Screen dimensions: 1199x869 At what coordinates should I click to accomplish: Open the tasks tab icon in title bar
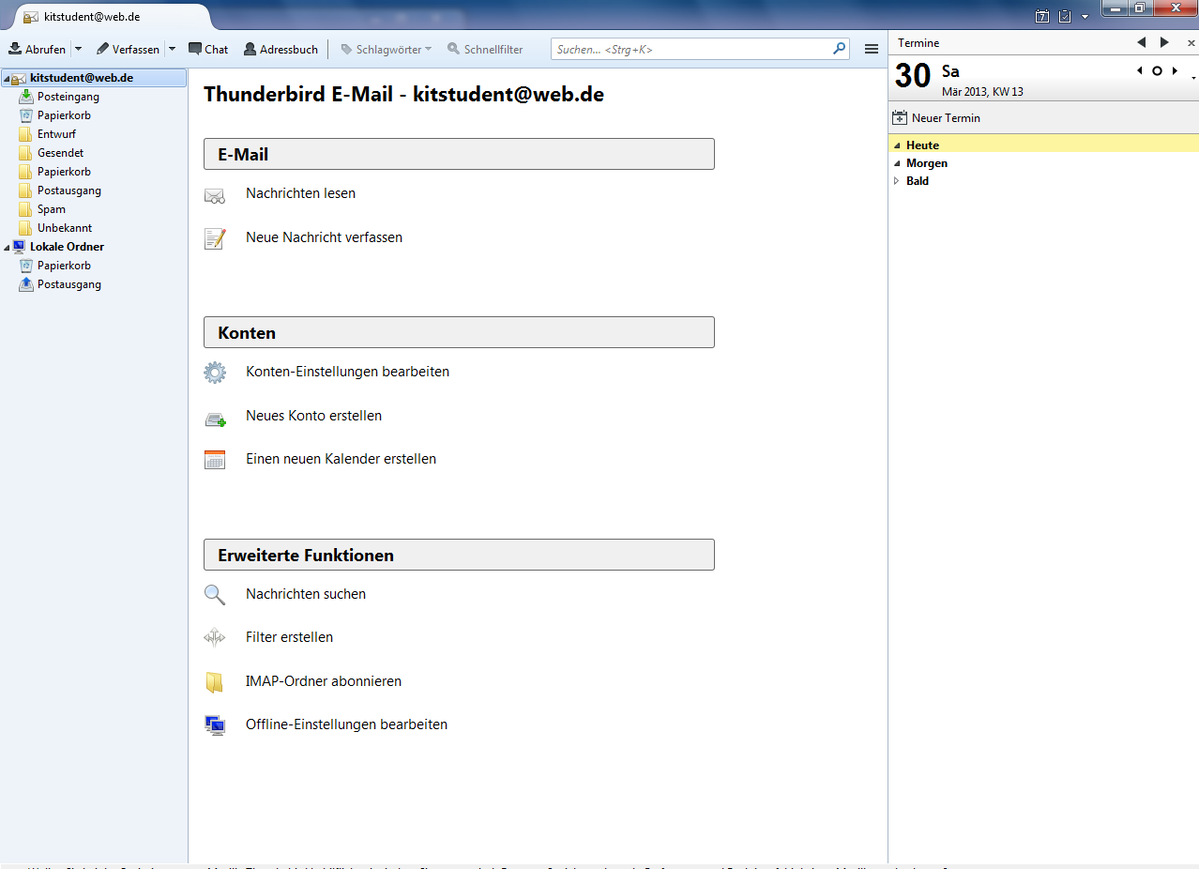[x=1064, y=16]
